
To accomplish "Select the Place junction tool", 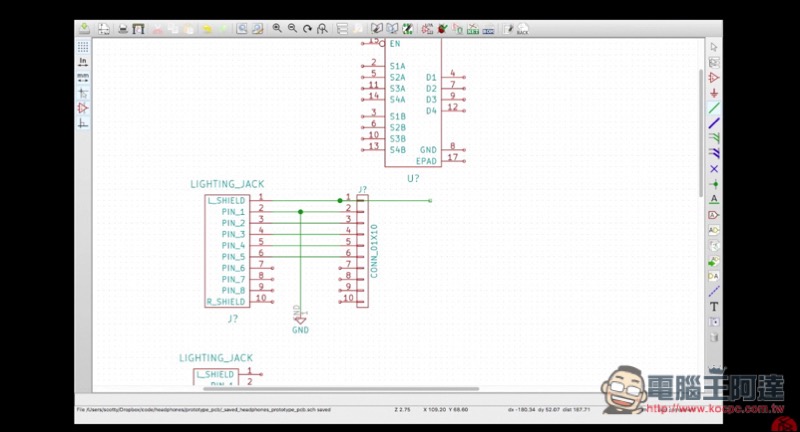I will 714,184.
